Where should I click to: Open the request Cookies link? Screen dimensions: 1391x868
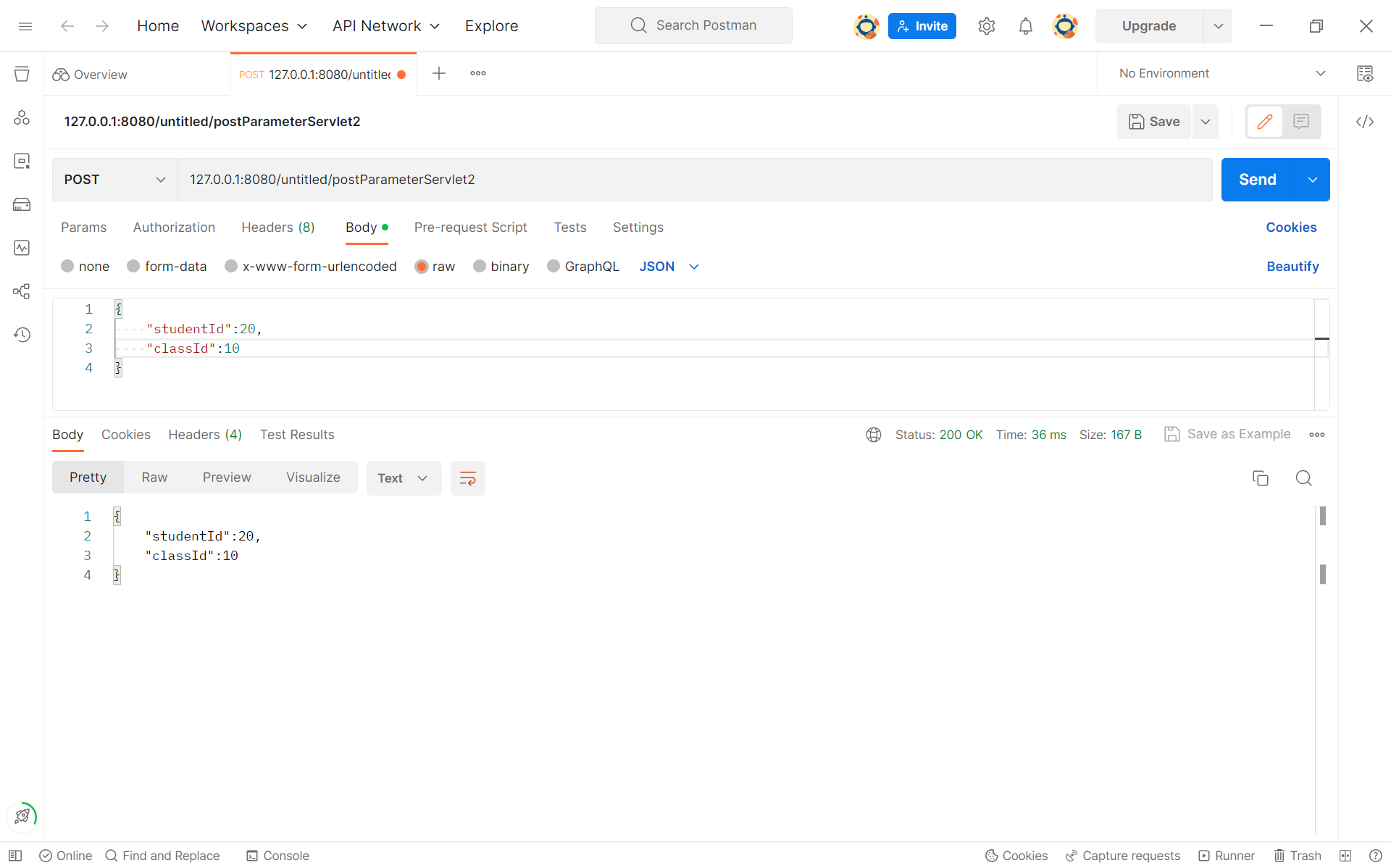pyautogui.click(x=1291, y=228)
